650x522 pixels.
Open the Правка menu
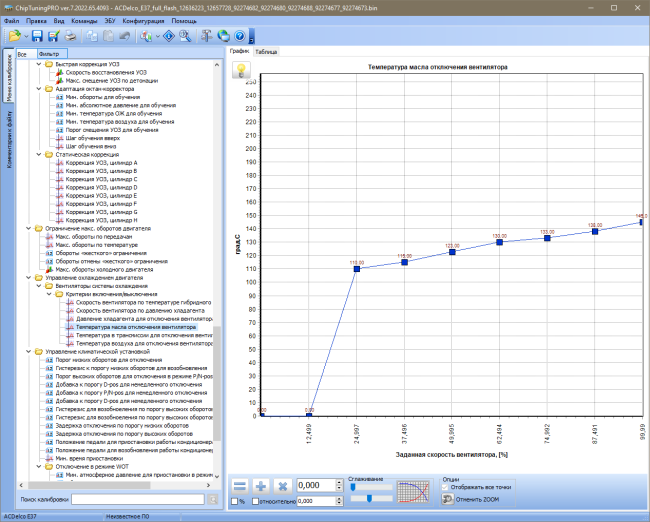(x=36, y=21)
